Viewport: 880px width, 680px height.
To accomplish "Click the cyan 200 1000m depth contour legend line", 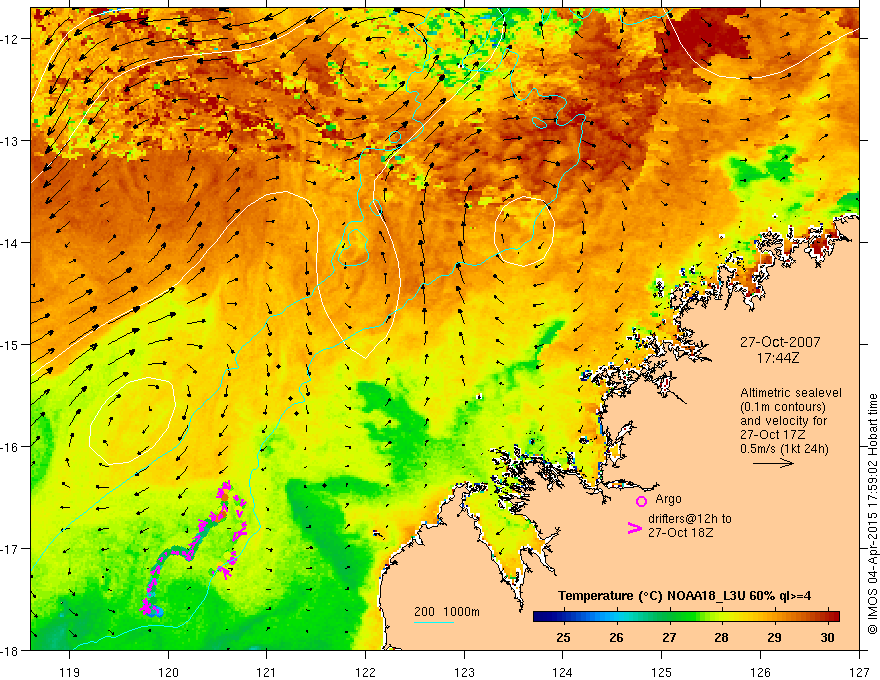I will point(434,622).
